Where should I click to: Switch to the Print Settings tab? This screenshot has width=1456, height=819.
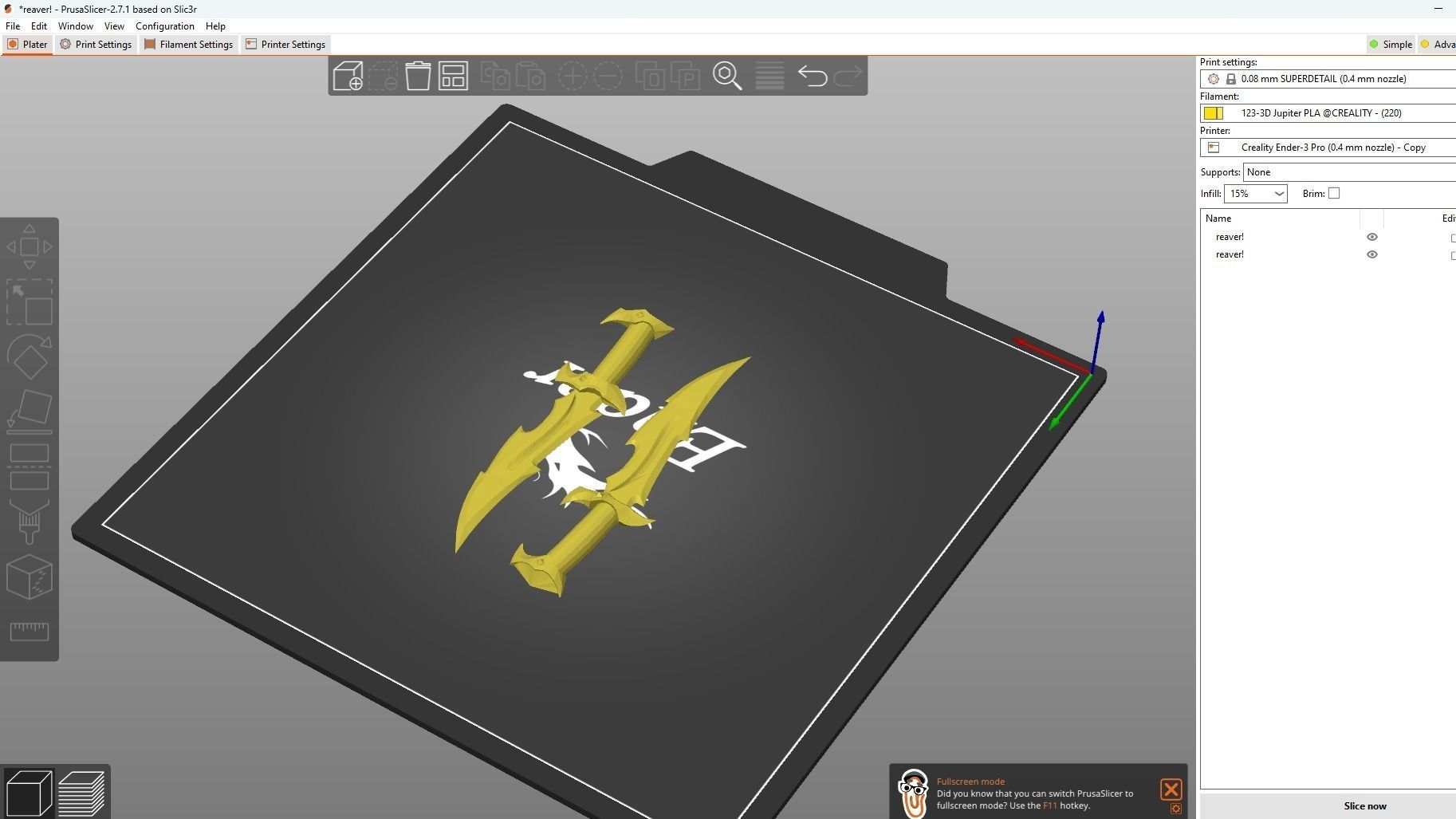96,45
